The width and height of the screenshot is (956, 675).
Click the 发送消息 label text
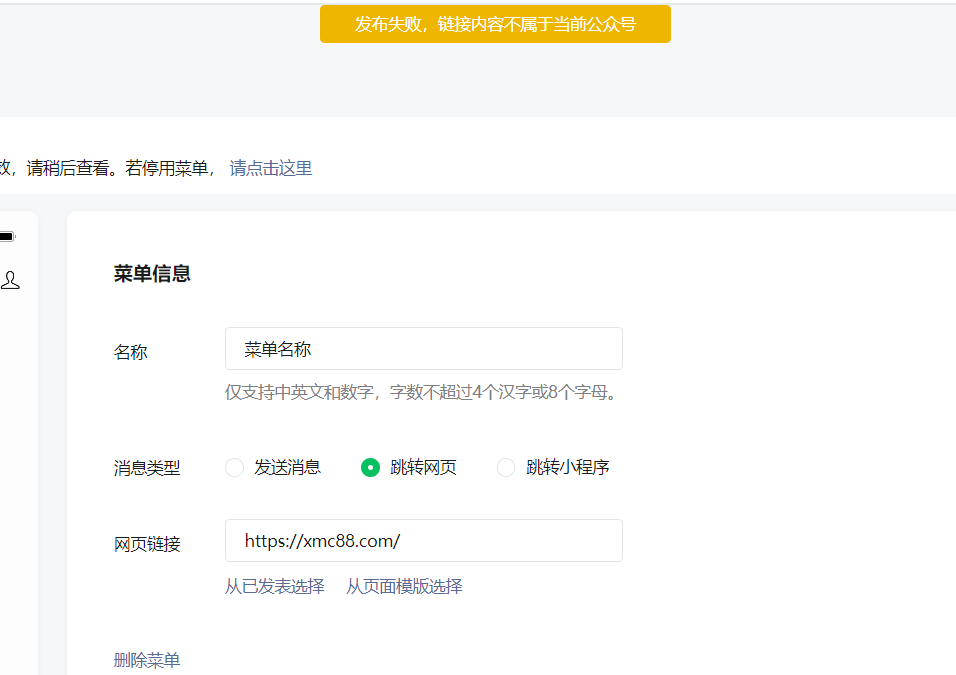pyautogui.click(x=287, y=467)
